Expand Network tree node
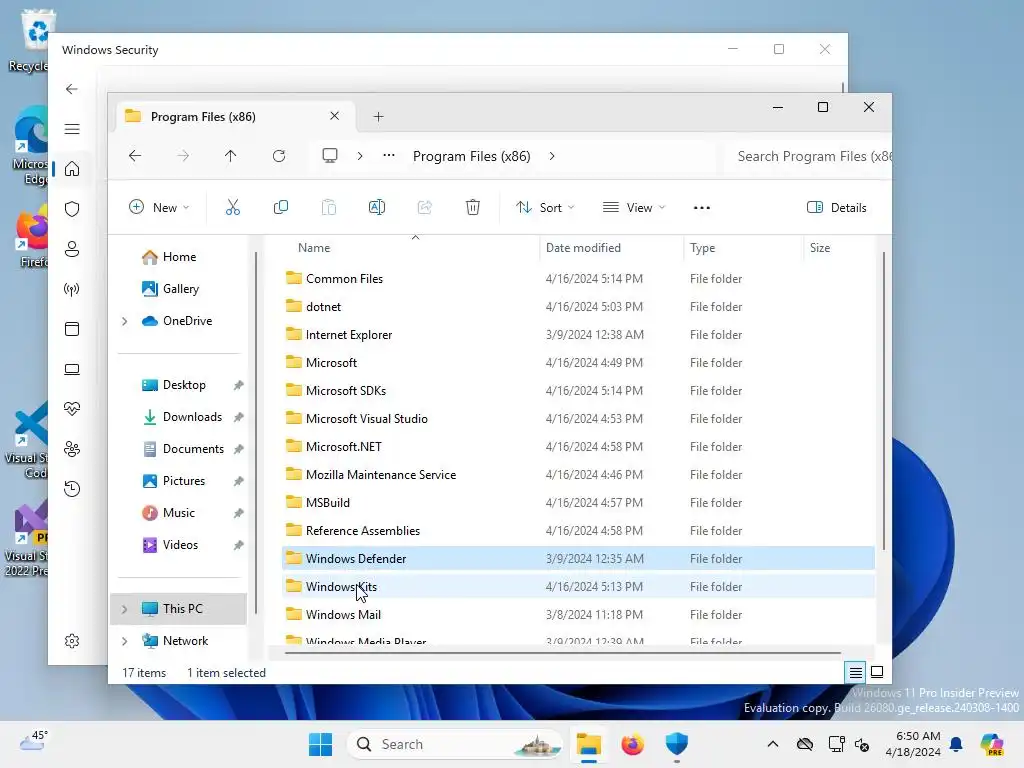The image size is (1024, 768). tap(124, 641)
